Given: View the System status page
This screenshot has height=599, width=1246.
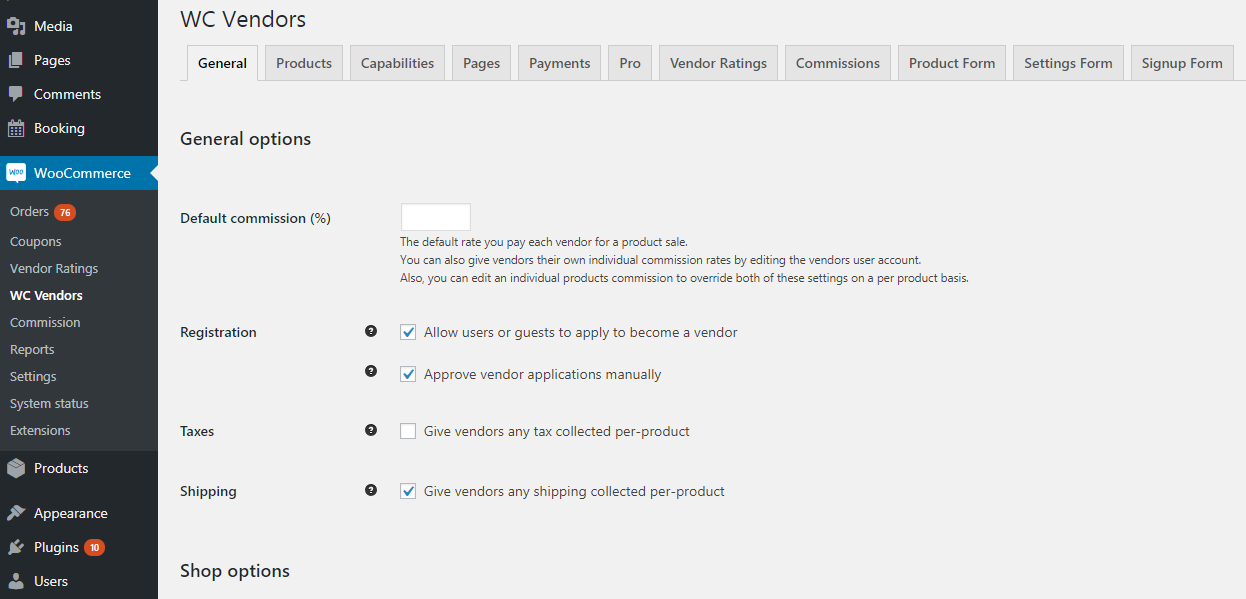Looking at the screenshot, I should click(x=47, y=402).
